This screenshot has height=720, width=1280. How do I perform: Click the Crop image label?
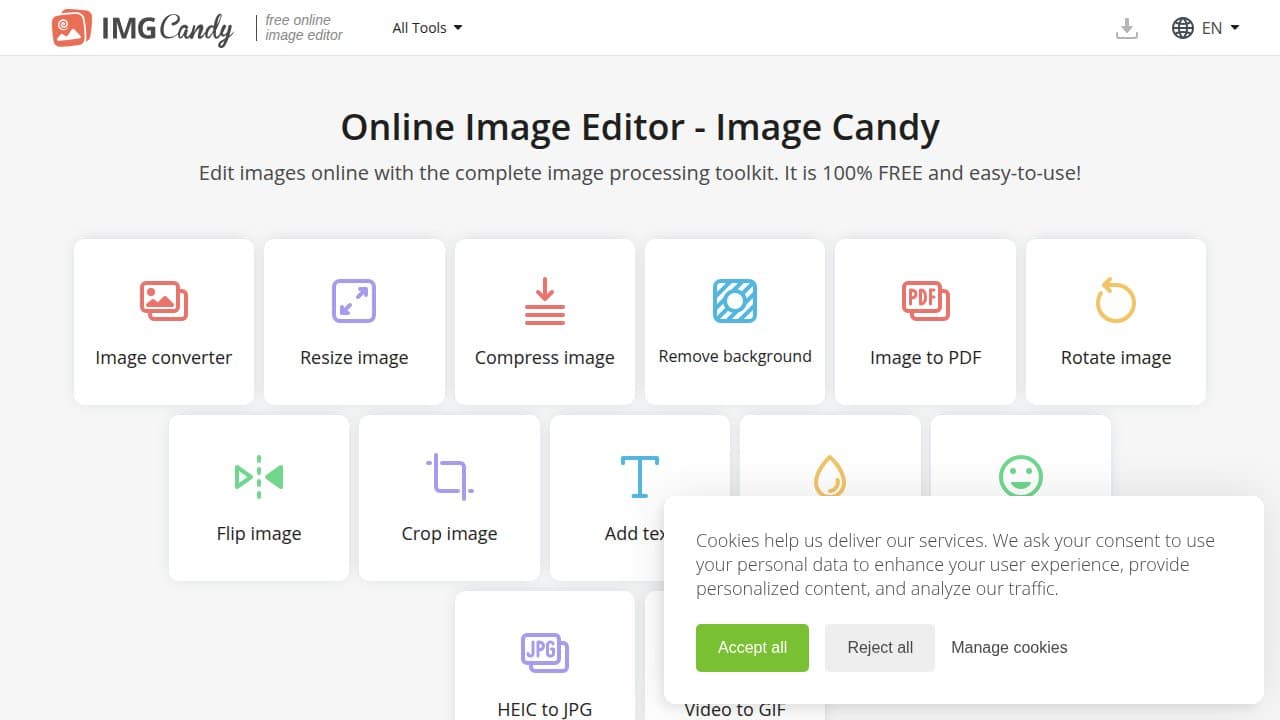click(x=449, y=534)
